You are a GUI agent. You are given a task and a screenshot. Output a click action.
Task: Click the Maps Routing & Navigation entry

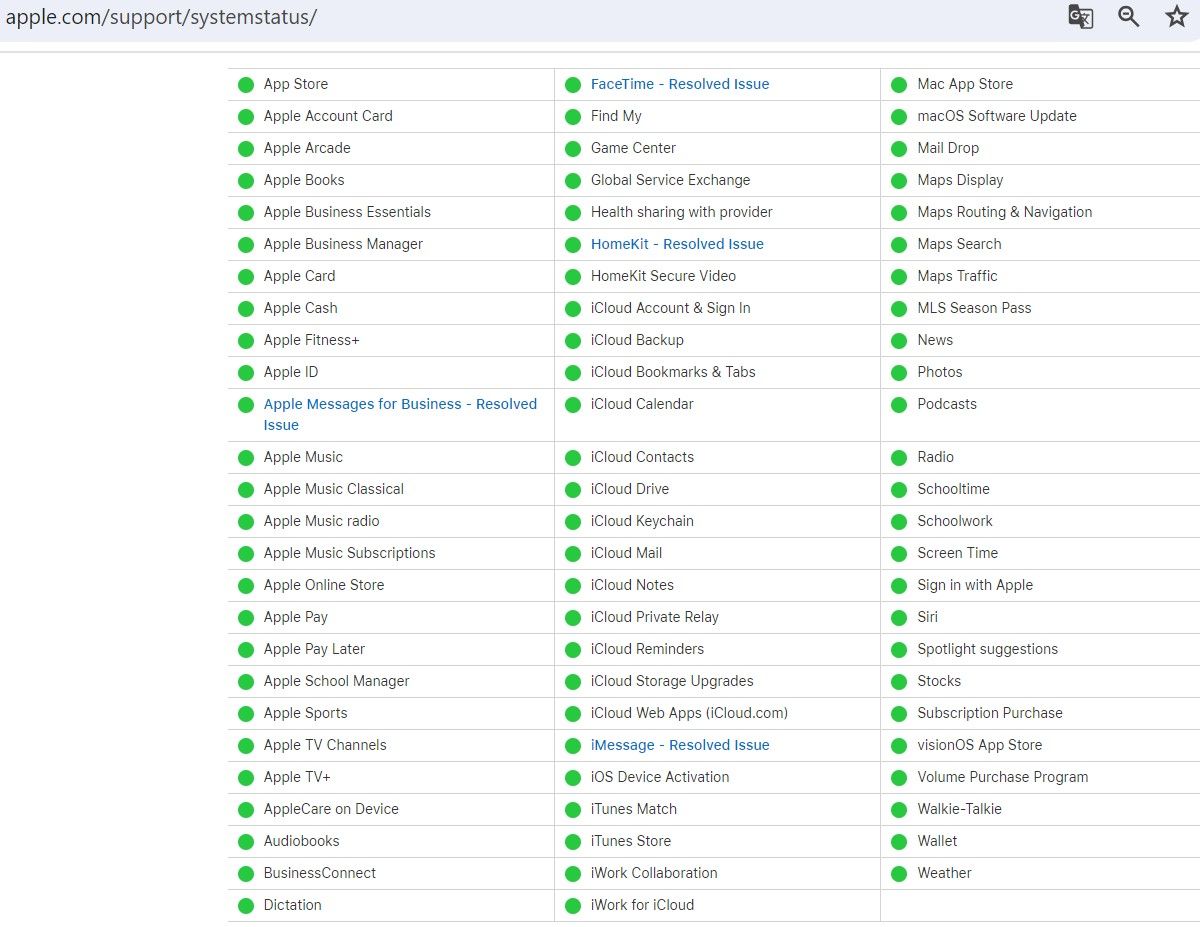[1004, 212]
